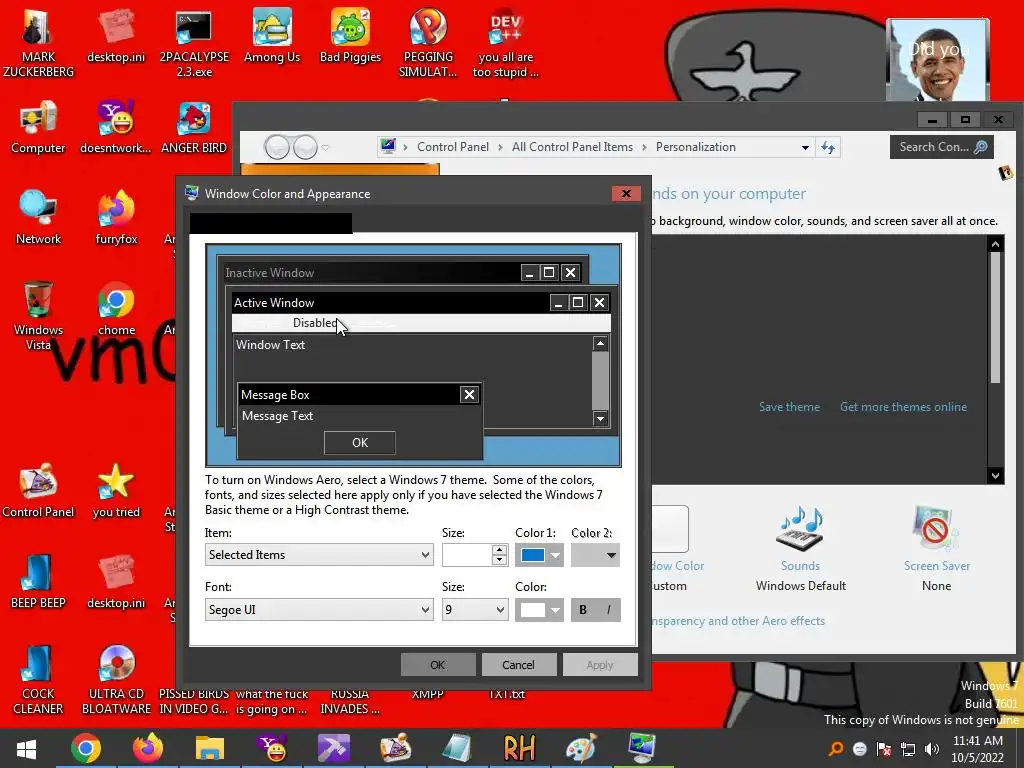Click the Sounds icon in Personalization
The height and width of the screenshot is (768, 1024).
[x=800, y=528]
